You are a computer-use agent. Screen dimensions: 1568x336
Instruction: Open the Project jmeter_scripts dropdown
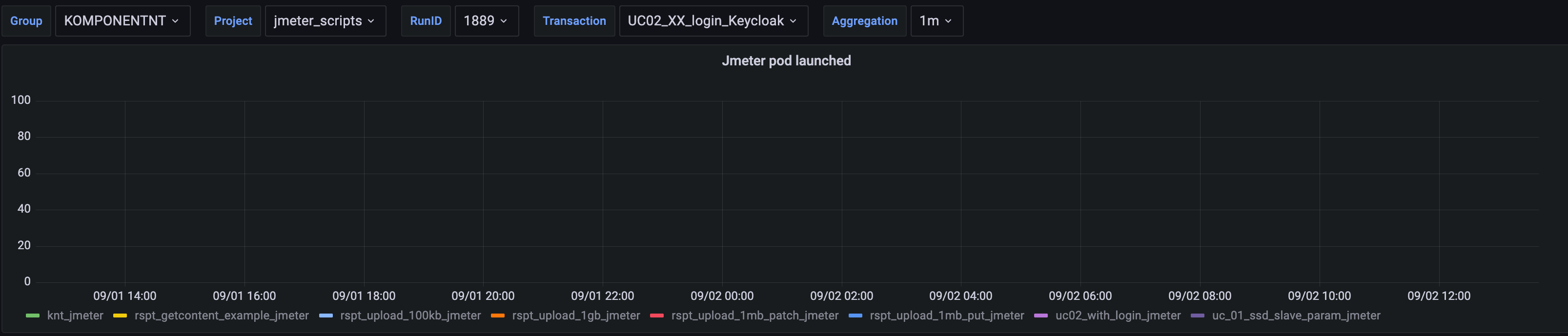(x=325, y=21)
